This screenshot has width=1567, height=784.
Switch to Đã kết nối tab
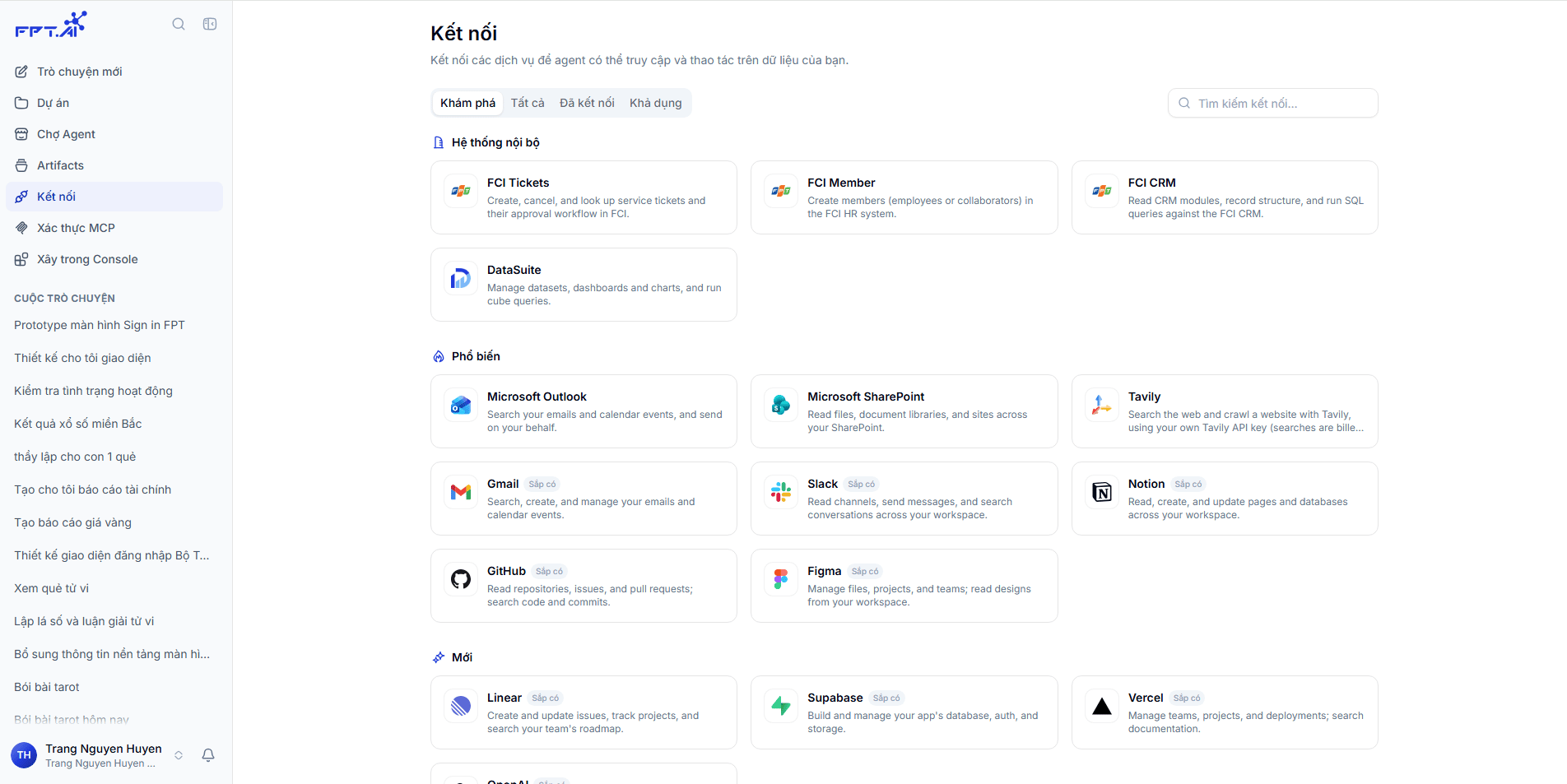coord(587,103)
